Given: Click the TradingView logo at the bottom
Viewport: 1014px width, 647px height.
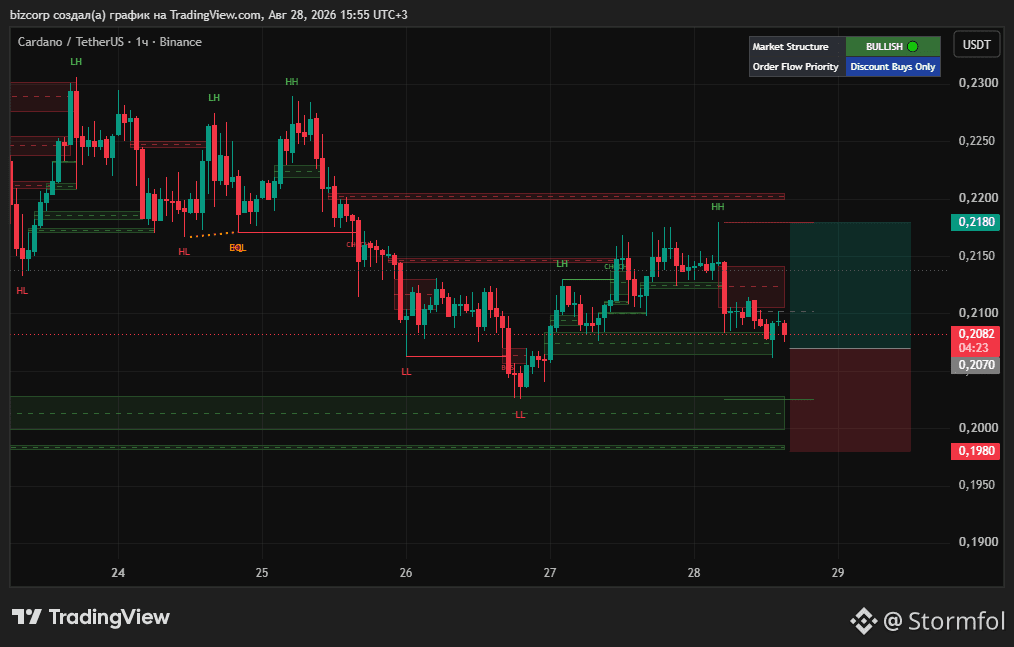Looking at the screenshot, I should [91, 617].
